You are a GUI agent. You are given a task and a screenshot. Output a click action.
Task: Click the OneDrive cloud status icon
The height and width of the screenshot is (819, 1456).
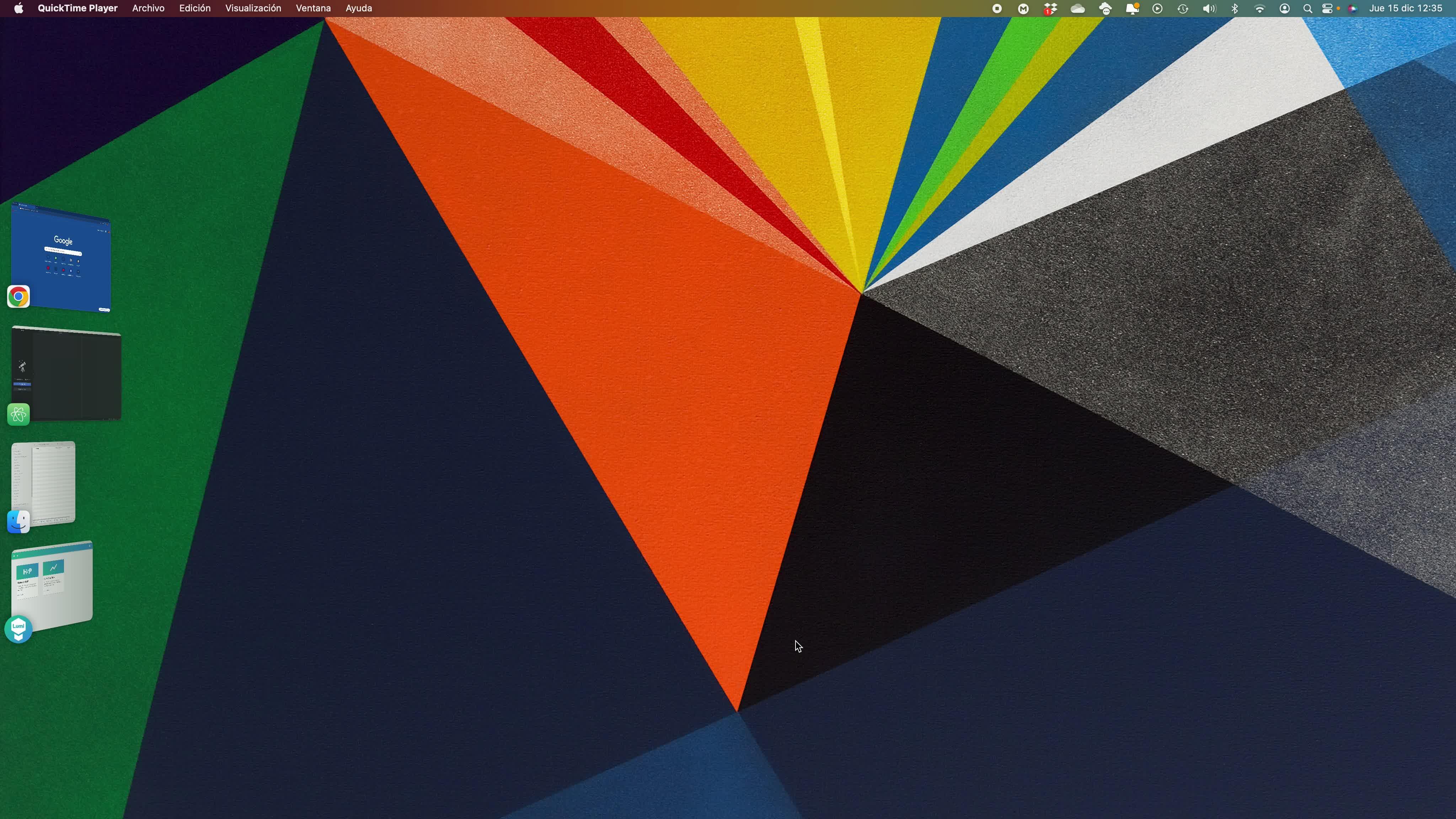pyautogui.click(x=1078, y=9)
